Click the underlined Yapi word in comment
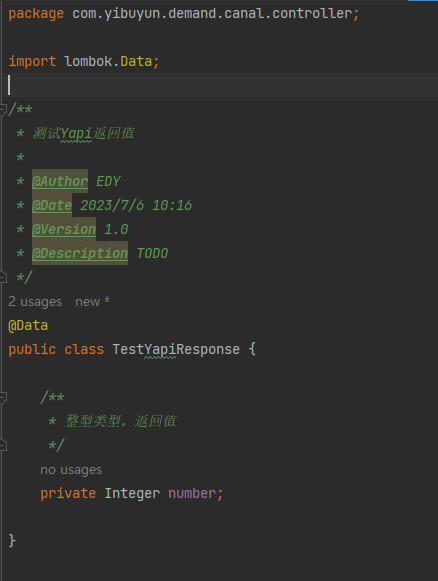 click(76, 133)
